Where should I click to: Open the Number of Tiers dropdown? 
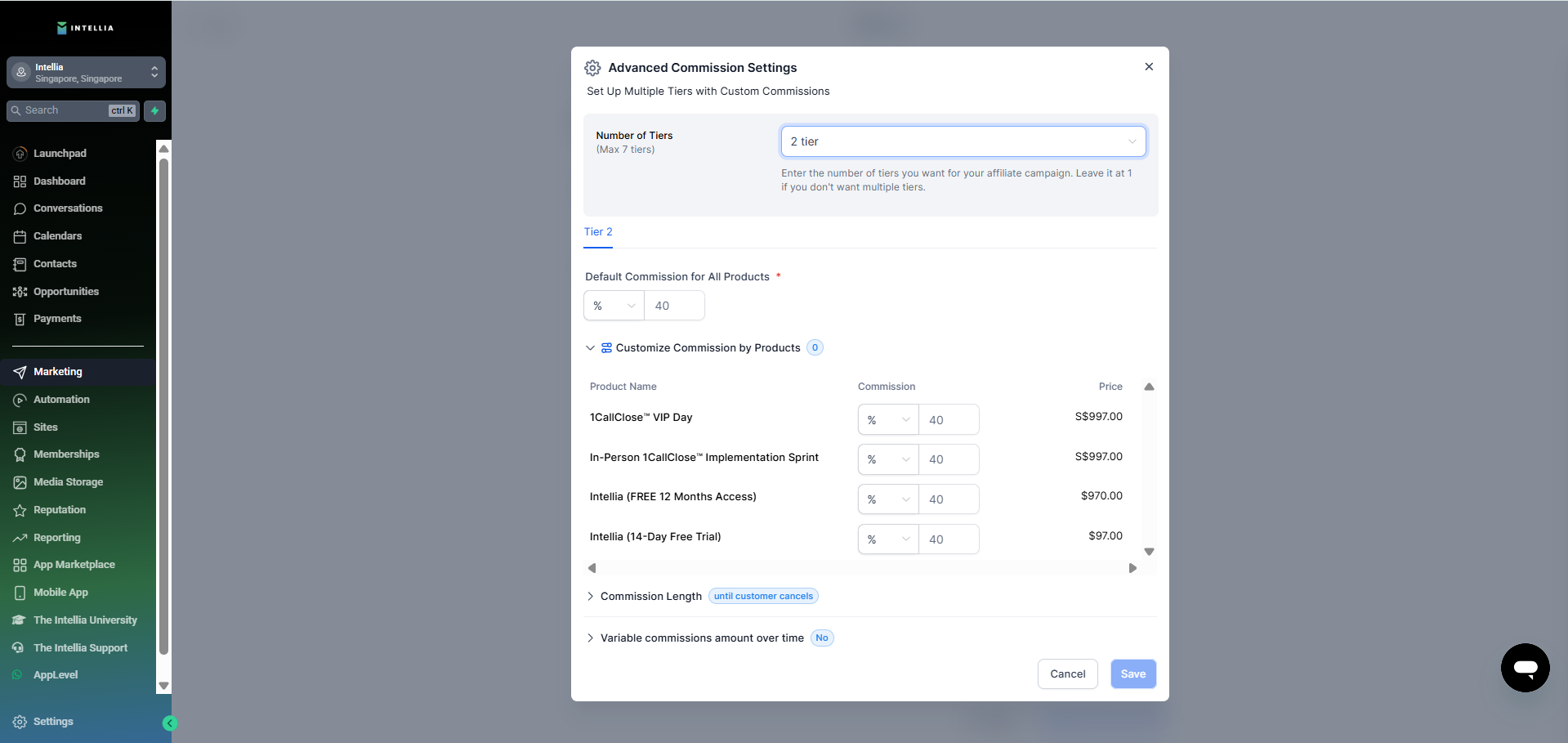(963, 141)
